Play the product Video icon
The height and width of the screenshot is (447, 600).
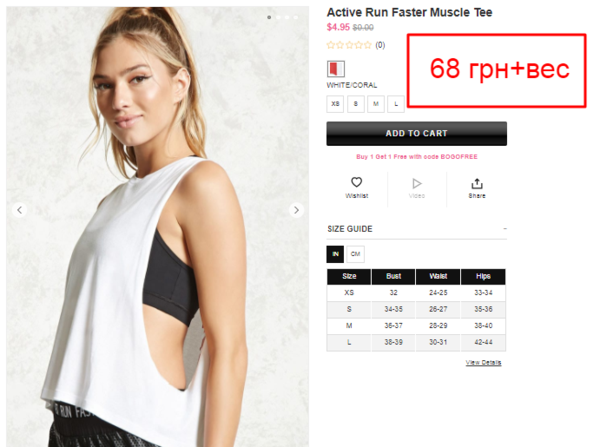(417, 184)
